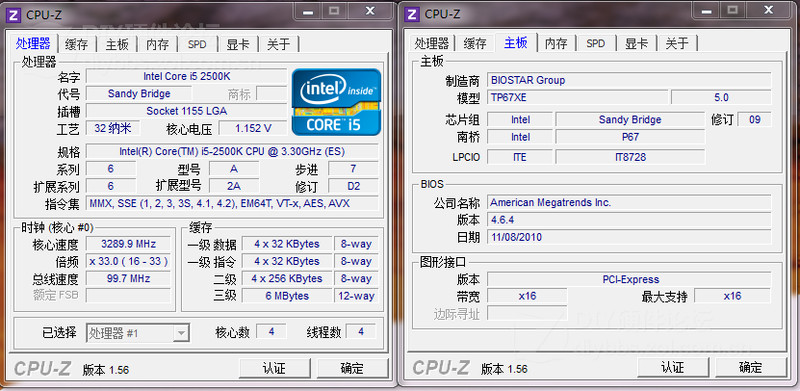This screenshot has width=800, height=391.
Task: Click CPU-Z app icon in right window title bar
Action: click(412, 14)
